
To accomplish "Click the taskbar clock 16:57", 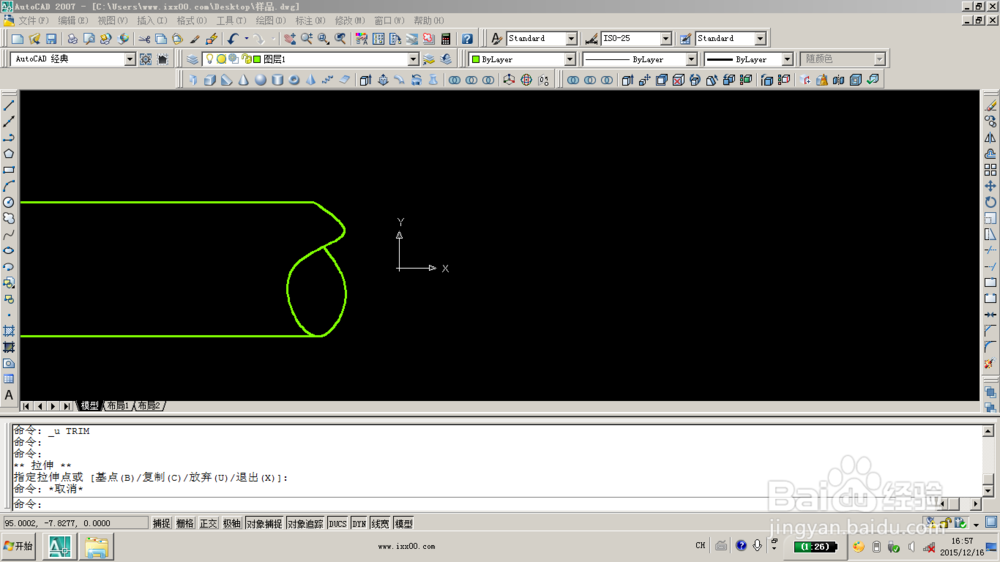I will (x=962, y=541).
